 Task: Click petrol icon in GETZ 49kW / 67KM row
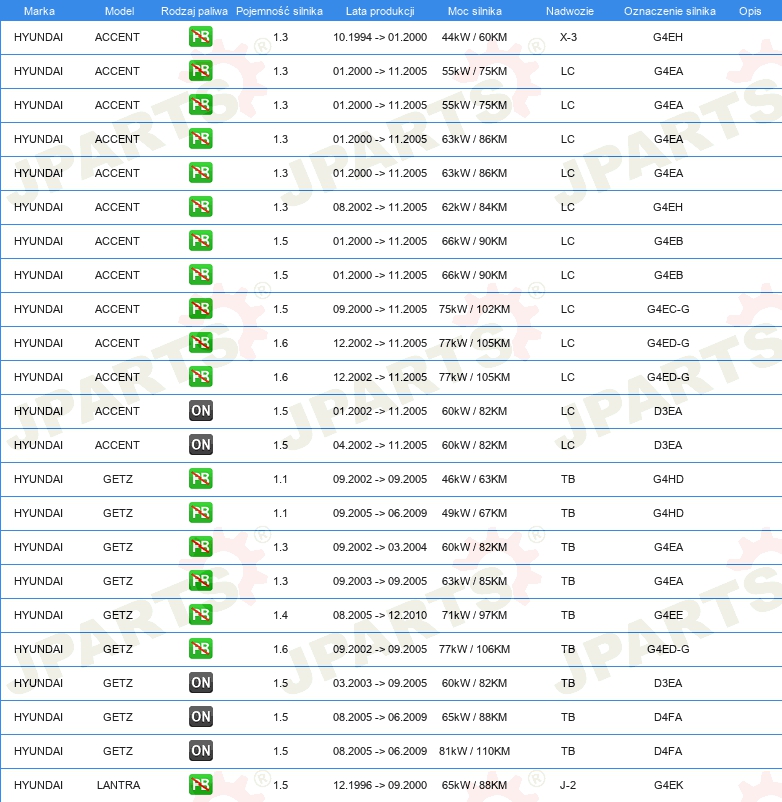(x=200, y=513)
